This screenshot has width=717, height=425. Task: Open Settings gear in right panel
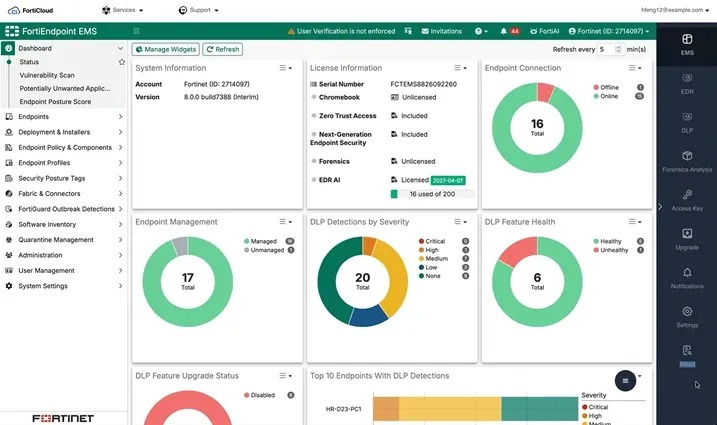[x=687, y=312]
